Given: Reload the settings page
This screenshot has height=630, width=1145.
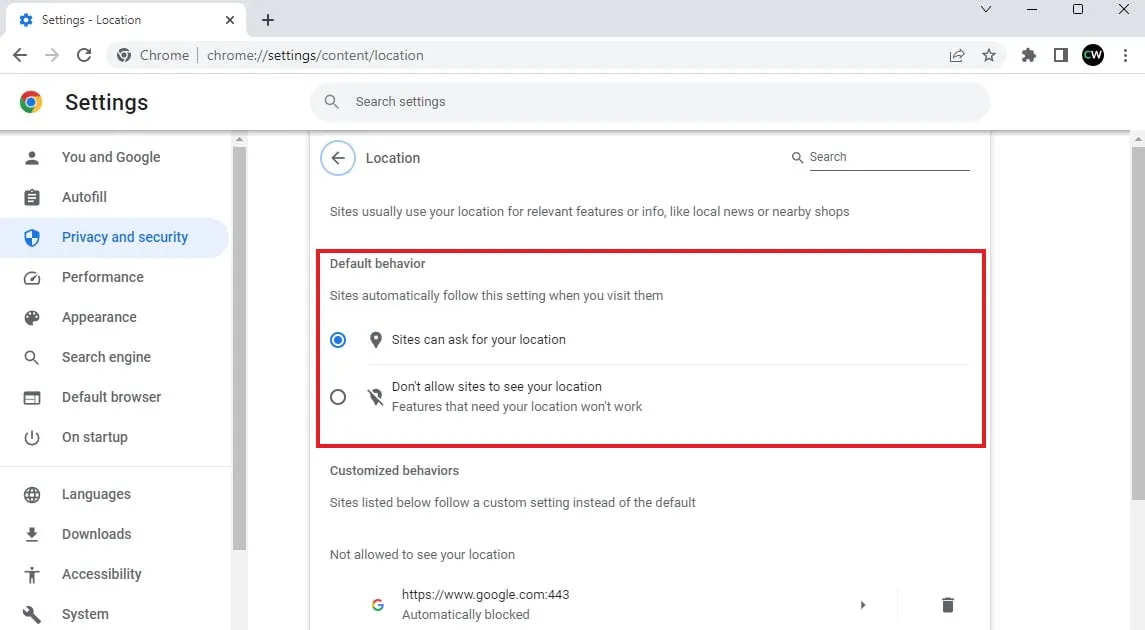Looking at the screenshot, I should [x=84, y=56].
